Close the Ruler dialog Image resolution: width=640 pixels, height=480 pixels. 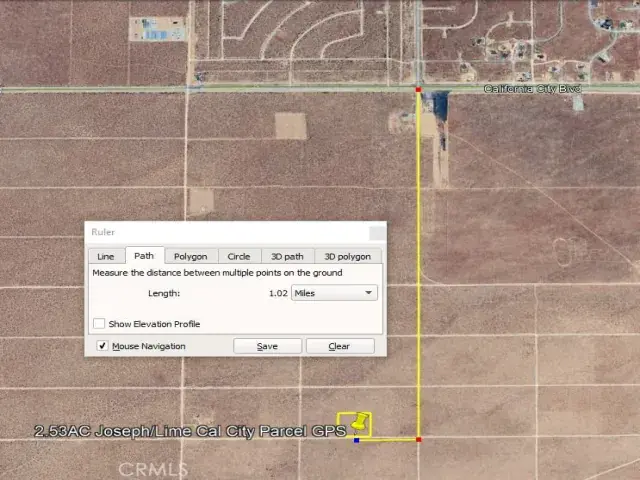(376, 232)
